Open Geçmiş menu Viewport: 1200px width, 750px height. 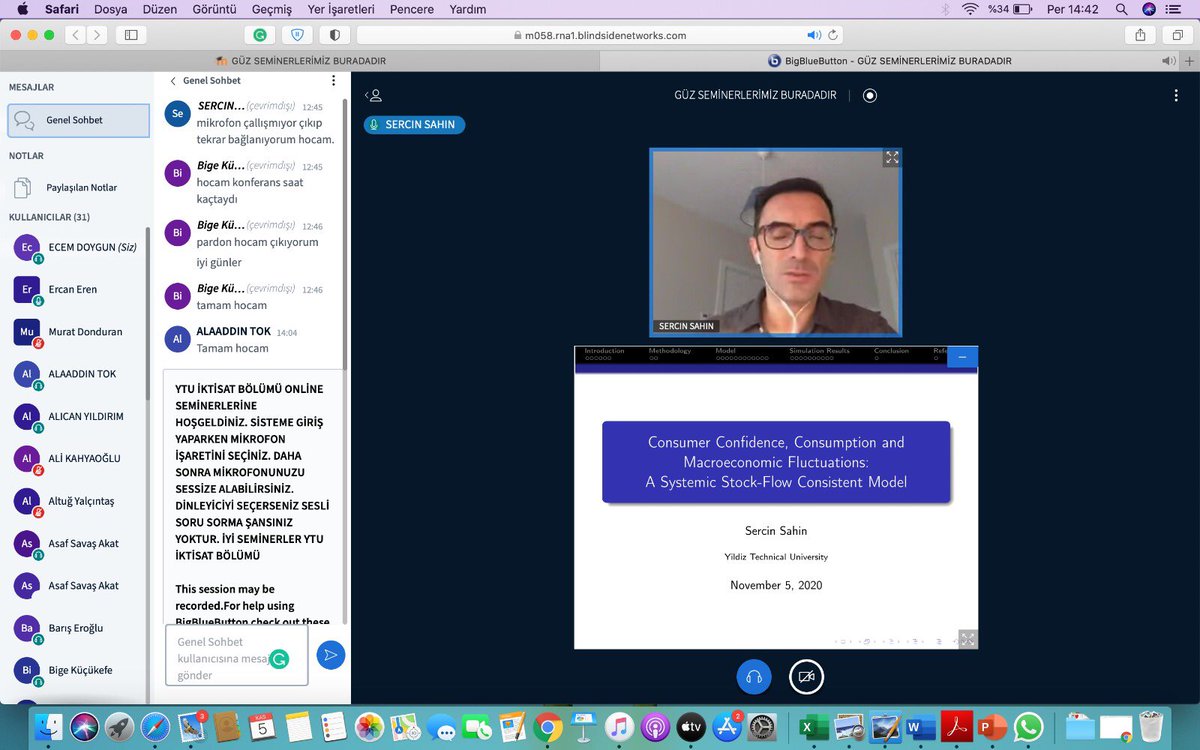coord(270,9)
